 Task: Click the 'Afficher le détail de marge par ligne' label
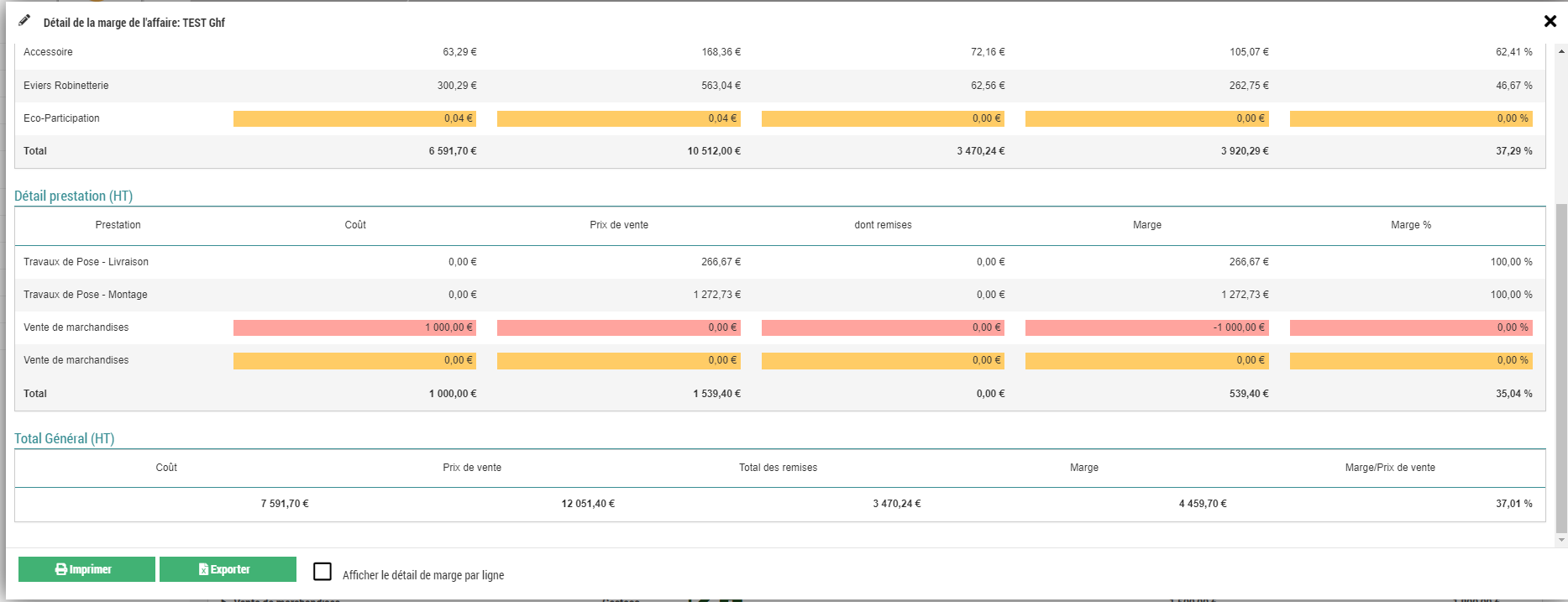[423, 575]
